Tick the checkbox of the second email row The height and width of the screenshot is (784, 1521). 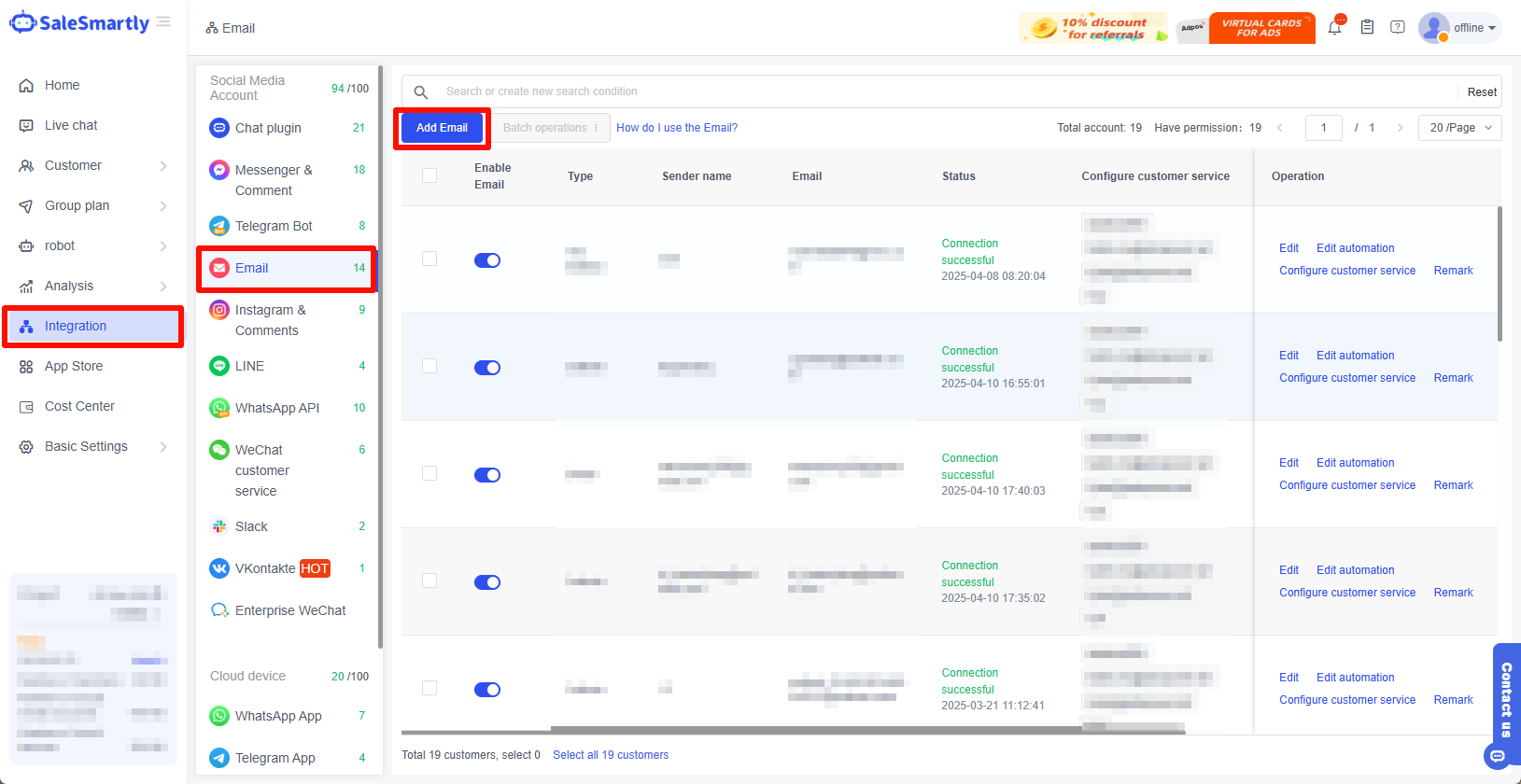tap(430, 366)
